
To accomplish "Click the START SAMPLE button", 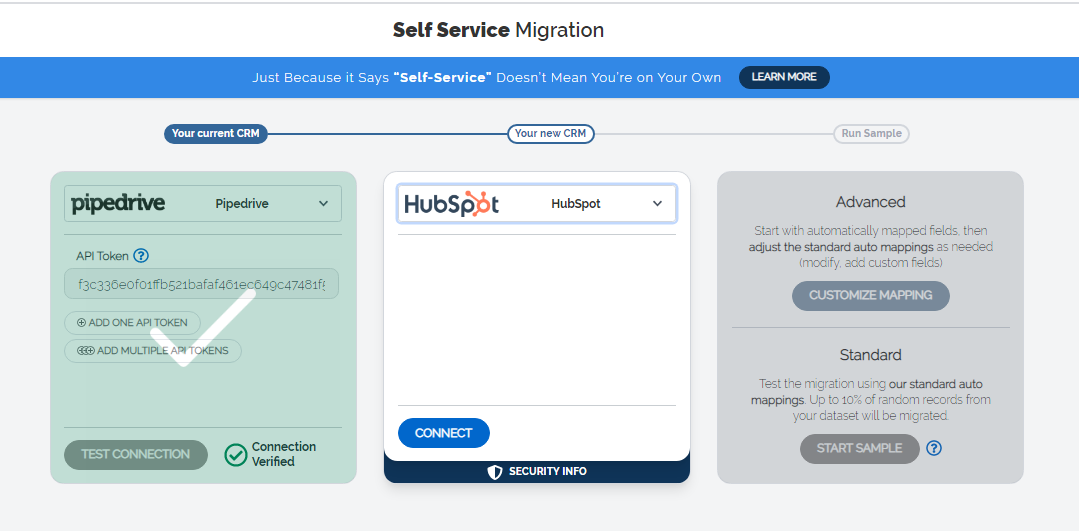I will [x=859, y=448].
